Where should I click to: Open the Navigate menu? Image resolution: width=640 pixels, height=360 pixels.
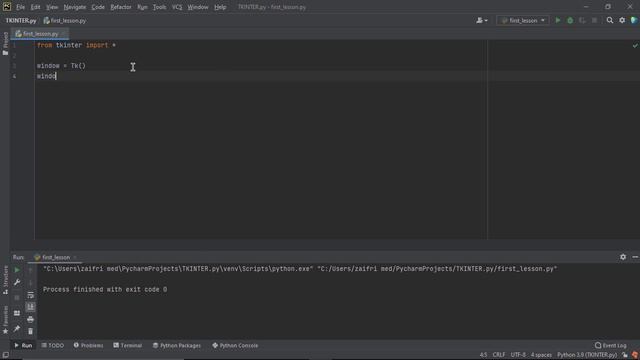[x=75, y=7]
